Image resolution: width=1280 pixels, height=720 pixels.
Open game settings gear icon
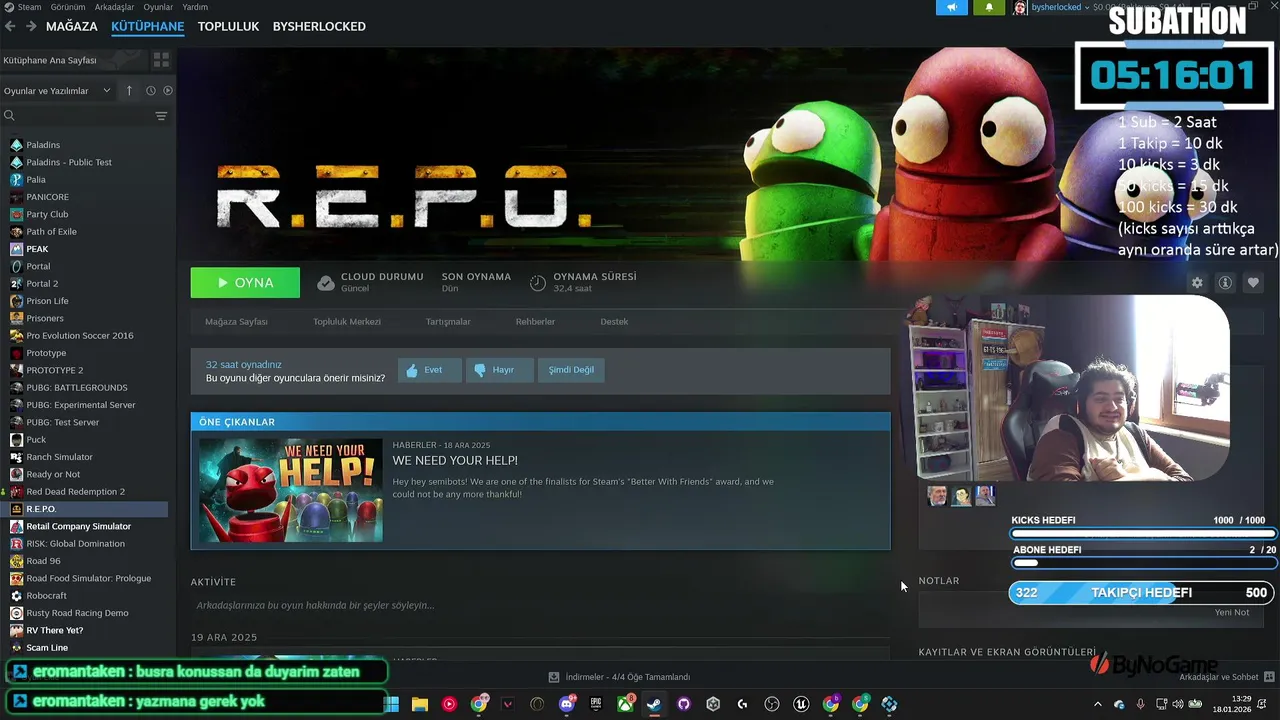tap(1197, 283)
